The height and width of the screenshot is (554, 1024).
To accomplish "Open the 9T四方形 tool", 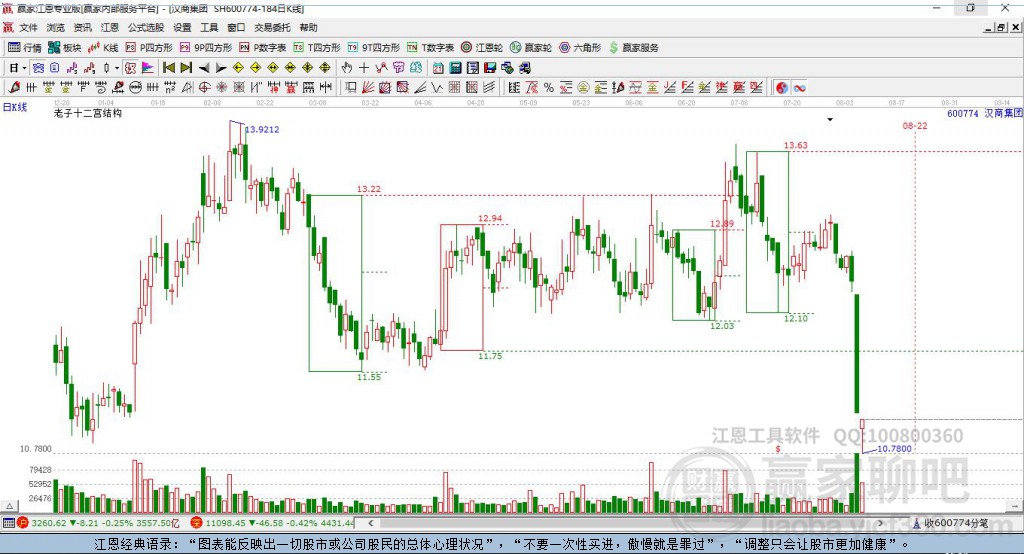I will tap(374, 48).
